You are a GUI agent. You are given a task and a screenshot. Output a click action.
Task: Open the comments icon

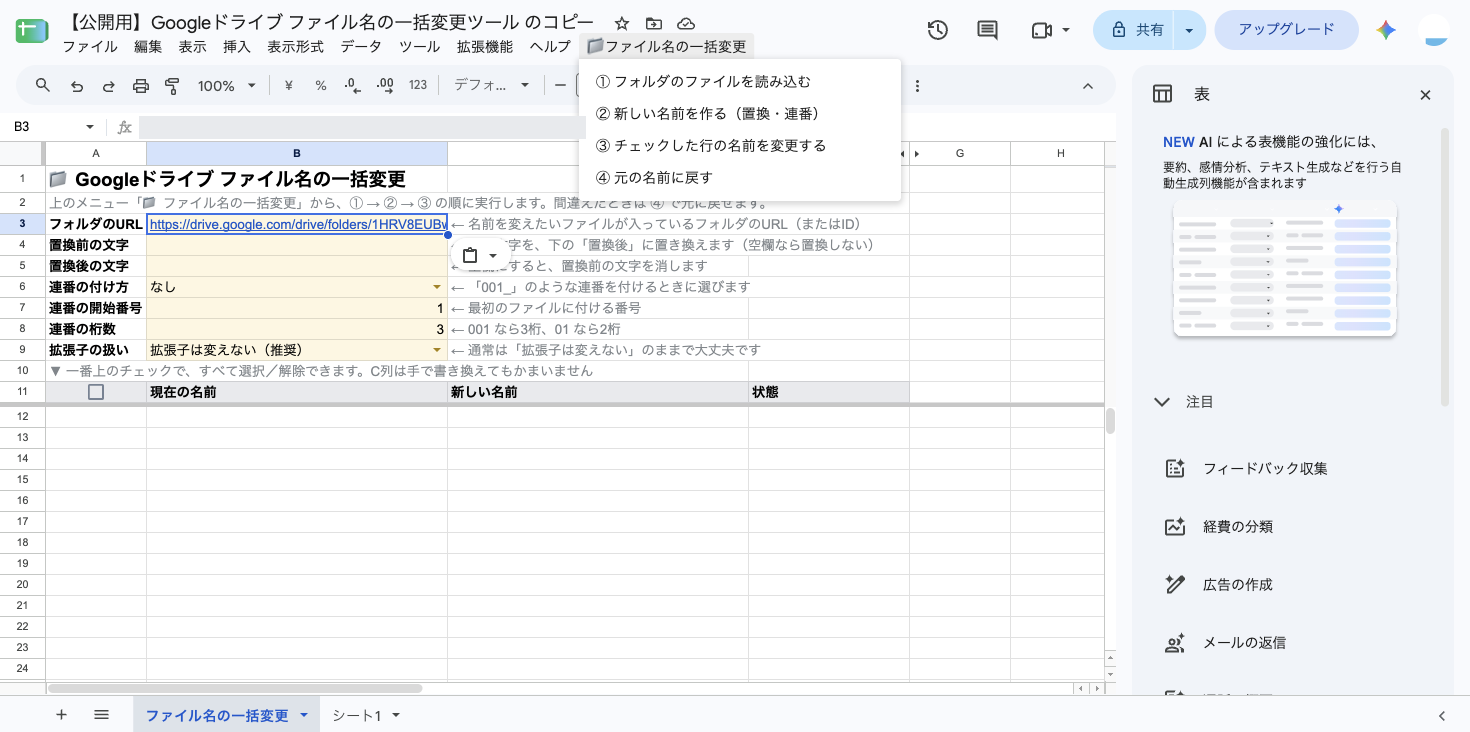[987, 30]
